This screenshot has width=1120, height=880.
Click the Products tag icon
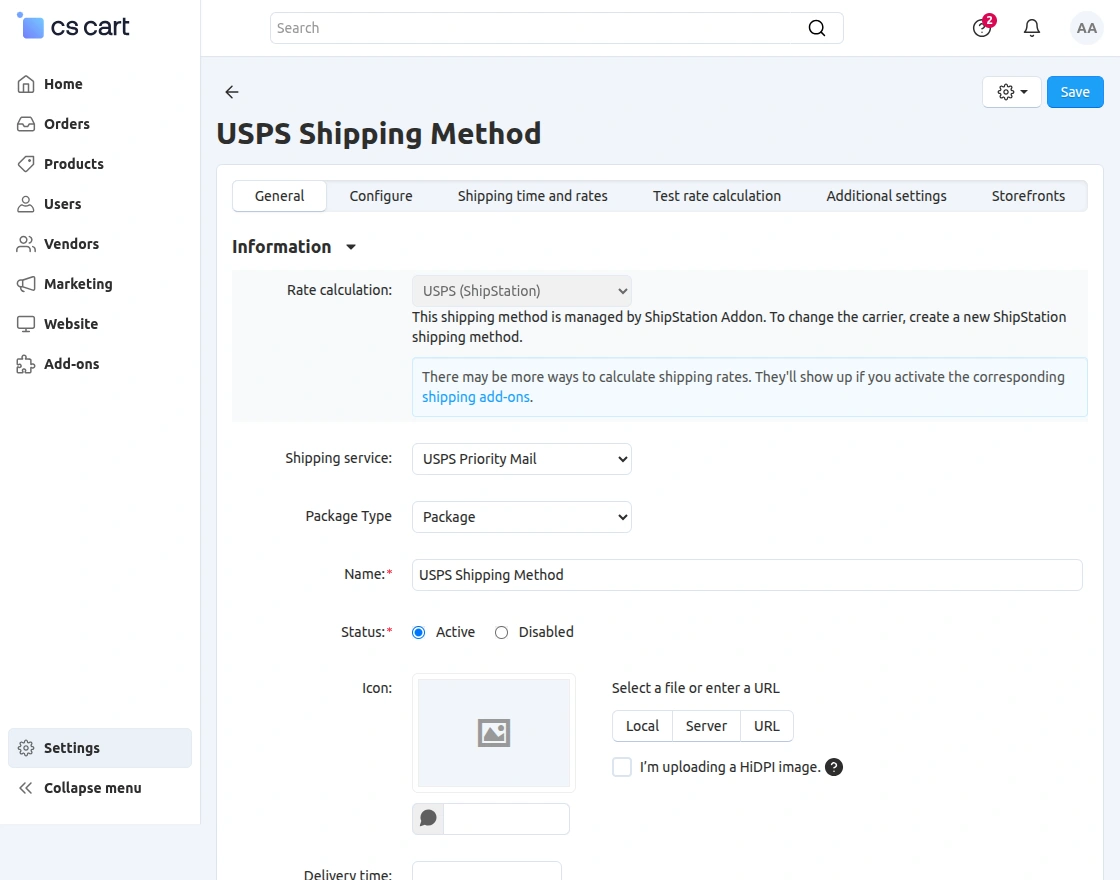[x=26, y=164]
